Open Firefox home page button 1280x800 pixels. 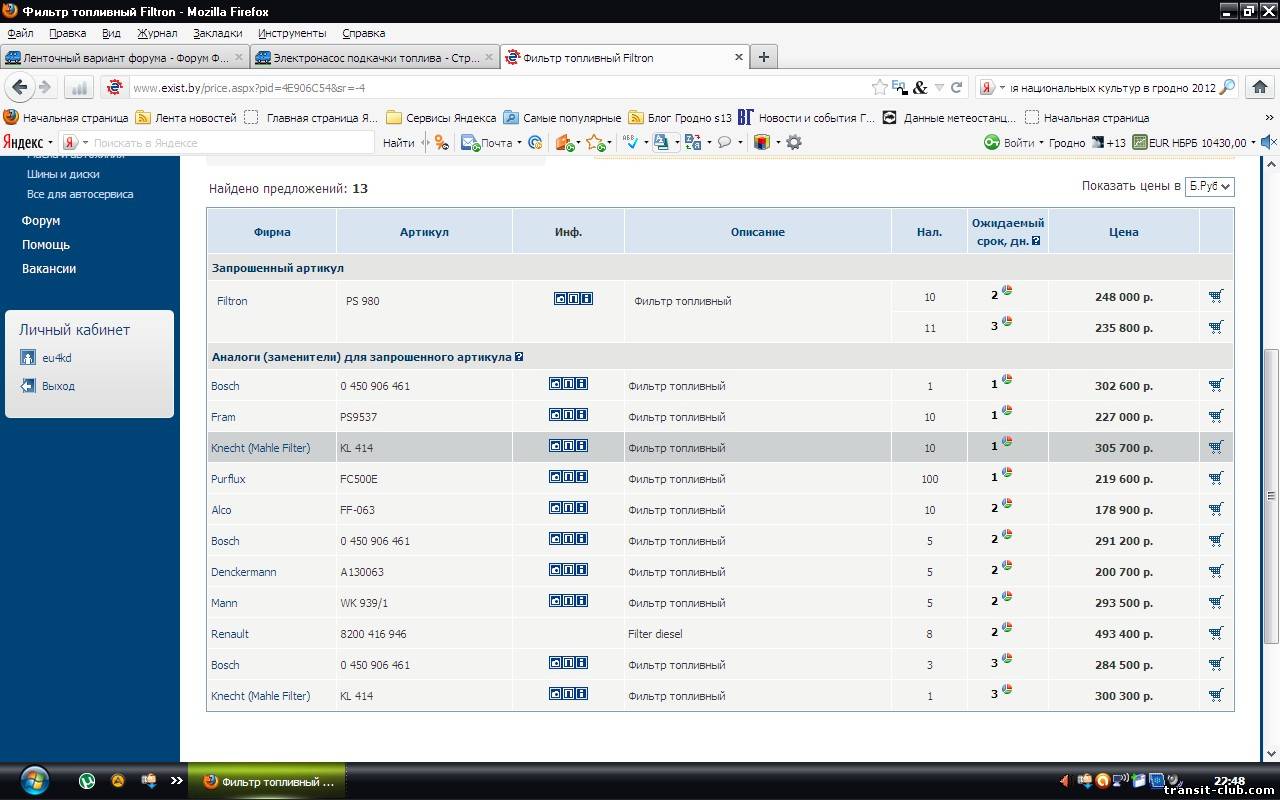1259,87
